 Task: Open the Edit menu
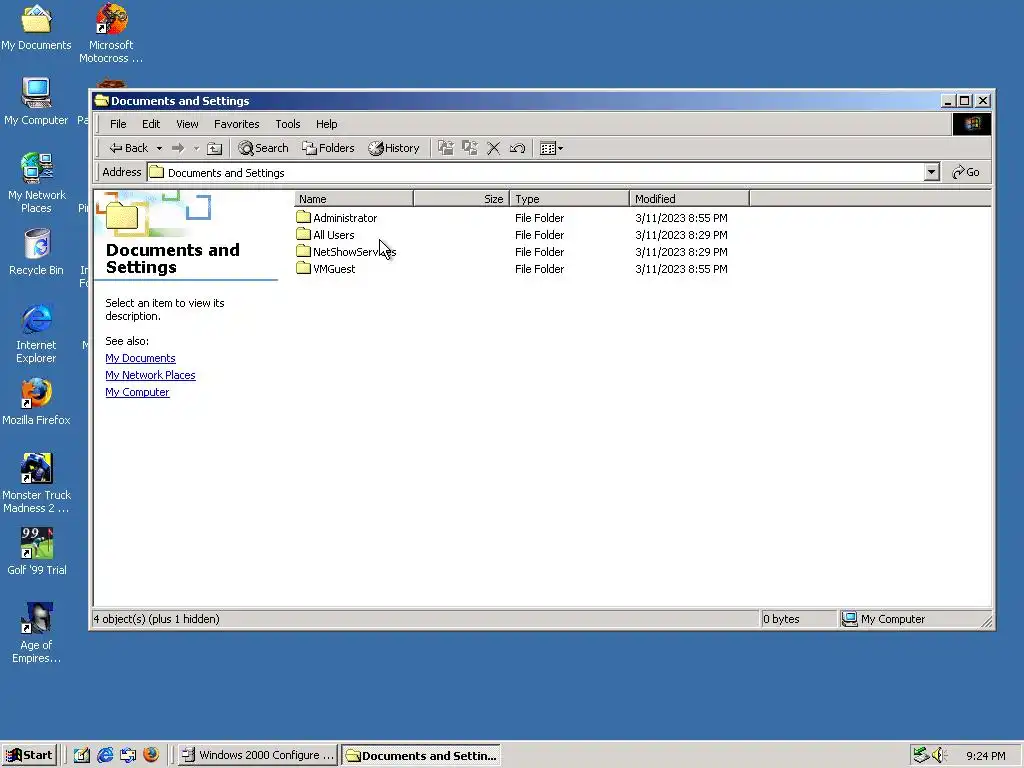point(151,124)
